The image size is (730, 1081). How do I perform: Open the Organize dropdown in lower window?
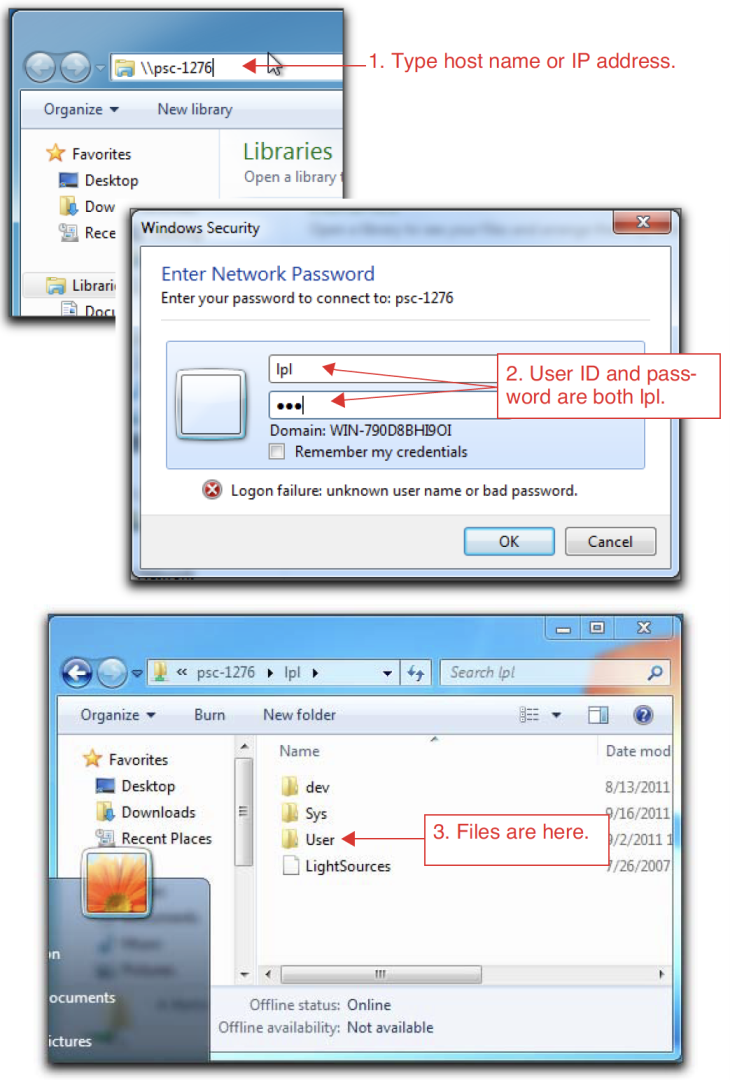tap(118, 715)
